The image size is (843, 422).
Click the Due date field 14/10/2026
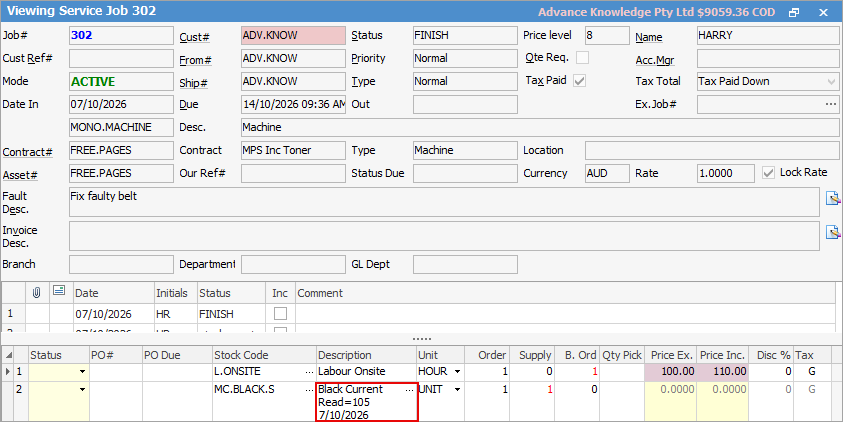[x=294, y=104]
